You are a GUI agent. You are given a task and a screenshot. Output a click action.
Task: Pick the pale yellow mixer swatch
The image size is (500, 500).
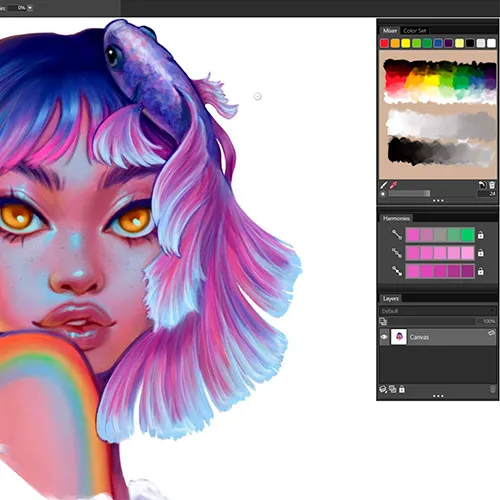(459, 43)
